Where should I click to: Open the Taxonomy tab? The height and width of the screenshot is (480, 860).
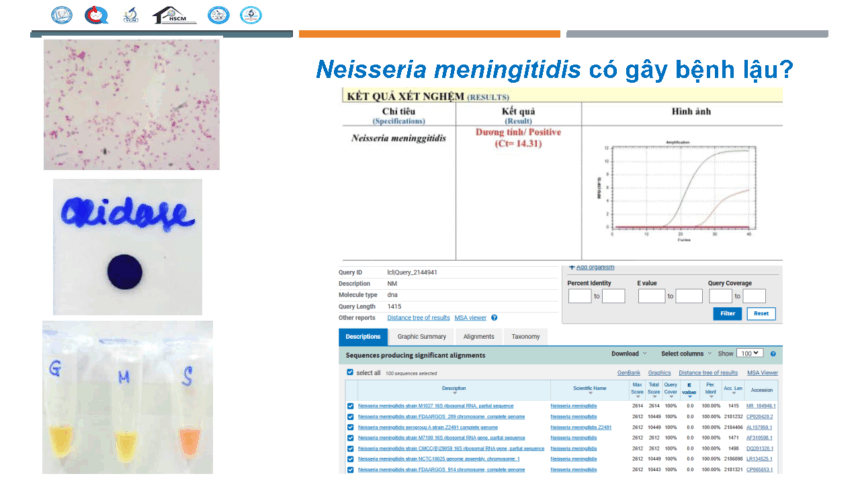click(526, 337)
